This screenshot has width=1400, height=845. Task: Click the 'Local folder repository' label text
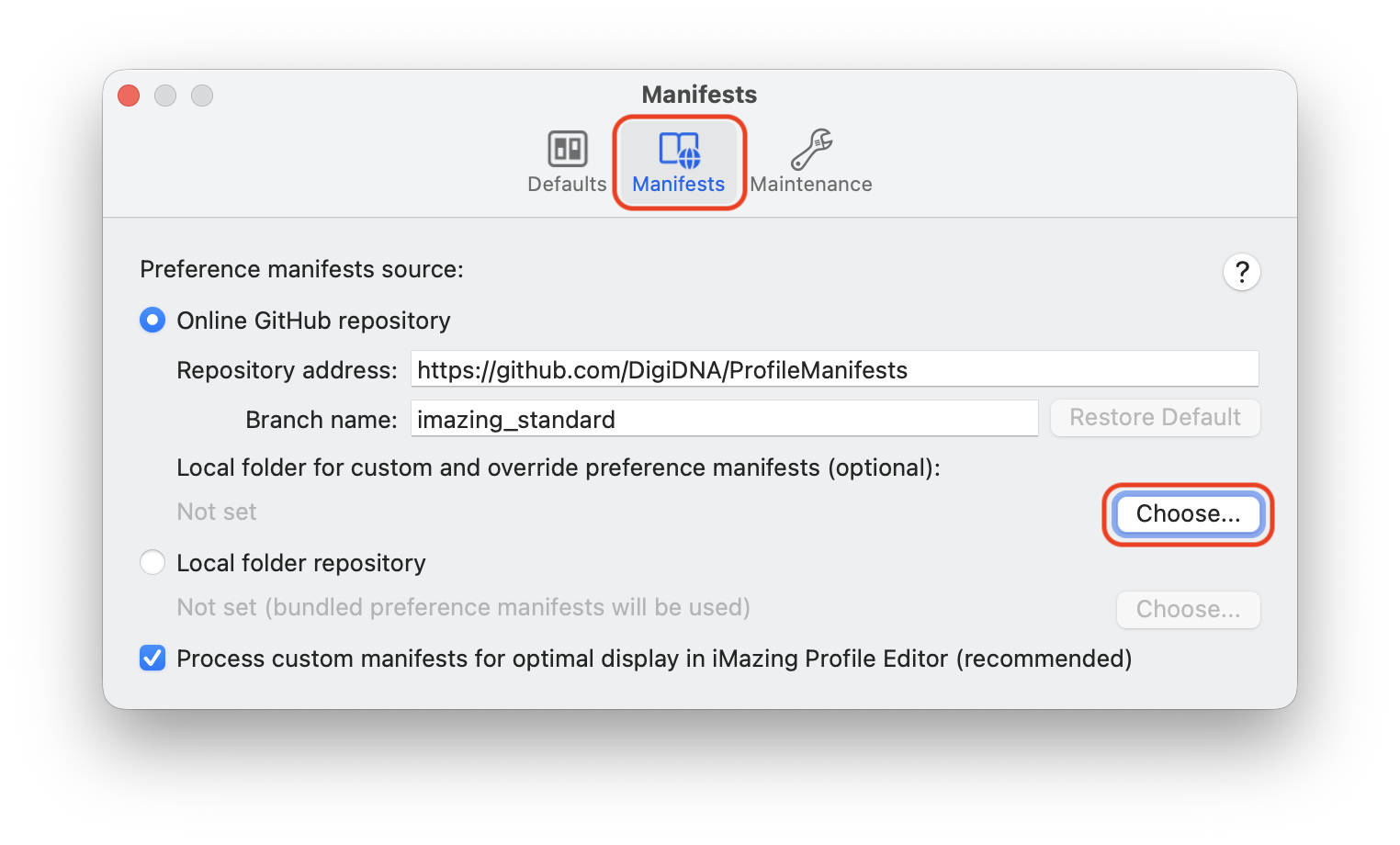(301, 563)
